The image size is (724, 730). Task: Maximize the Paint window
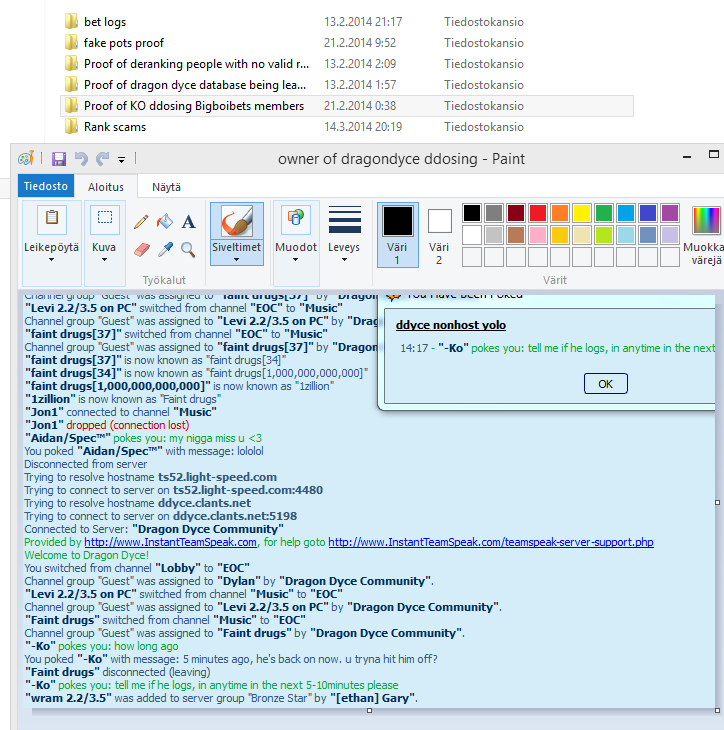pos(713,155)
